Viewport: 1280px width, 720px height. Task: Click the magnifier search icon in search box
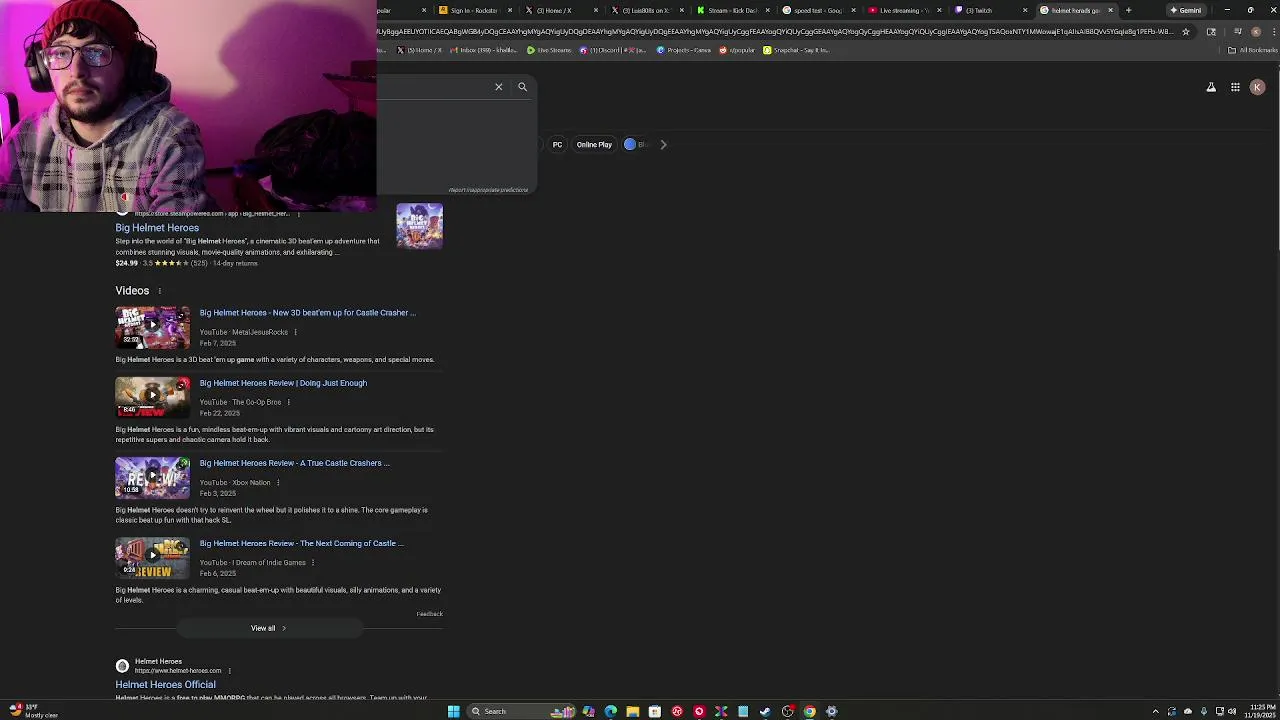(x=522, y=87)
